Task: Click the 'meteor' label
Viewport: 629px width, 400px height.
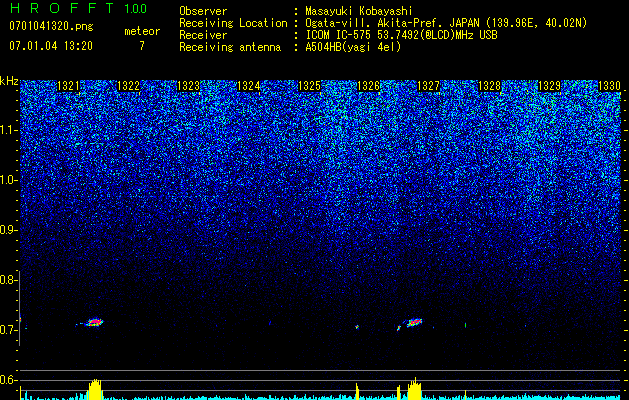Action: pyautogui.click(x=142, y=31)
